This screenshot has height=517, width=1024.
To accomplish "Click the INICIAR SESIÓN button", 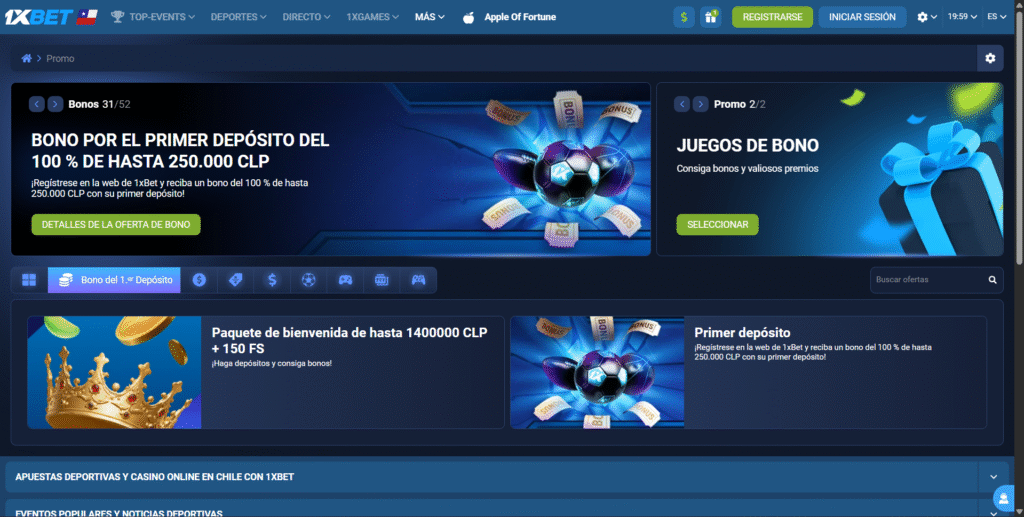I will pos(862,17).
